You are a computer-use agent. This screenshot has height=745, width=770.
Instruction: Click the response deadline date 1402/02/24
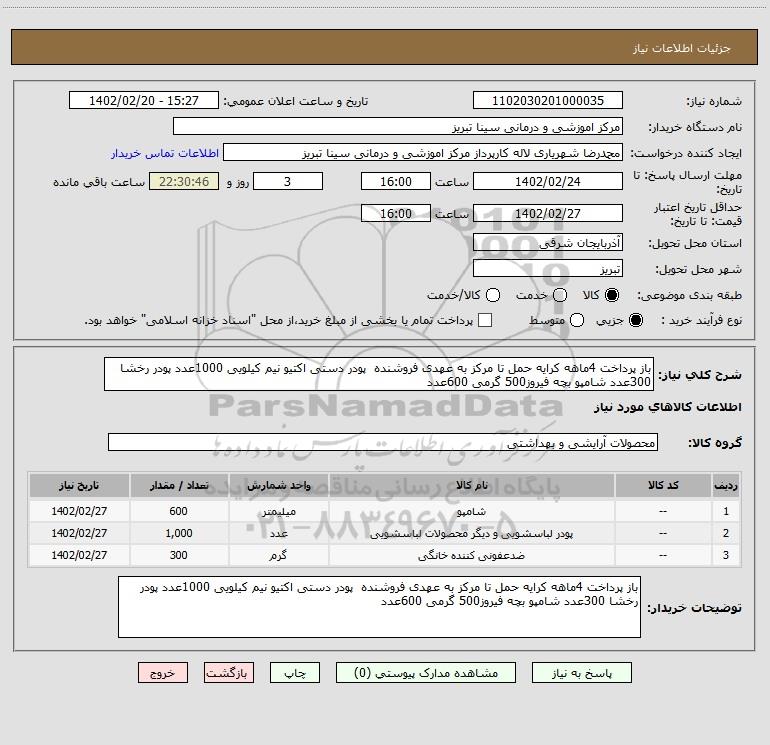tap(548, 181)
